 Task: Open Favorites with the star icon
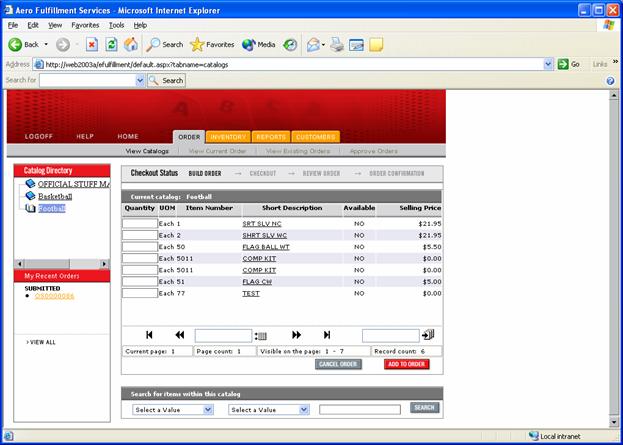[x=212, y=44]
